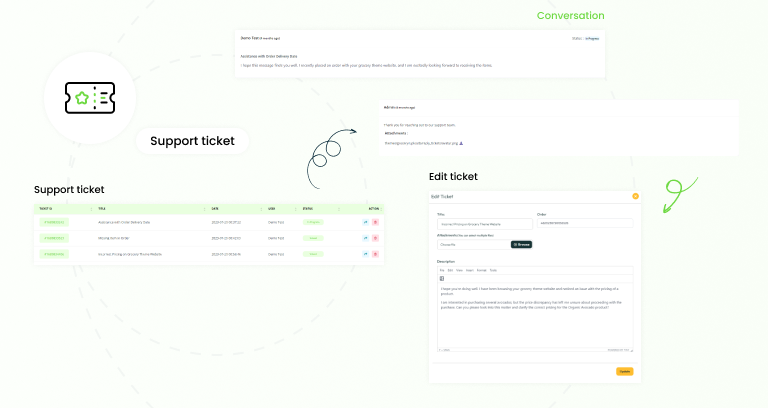
Task: Open the File menu in description editor
Action: point(442,270)
